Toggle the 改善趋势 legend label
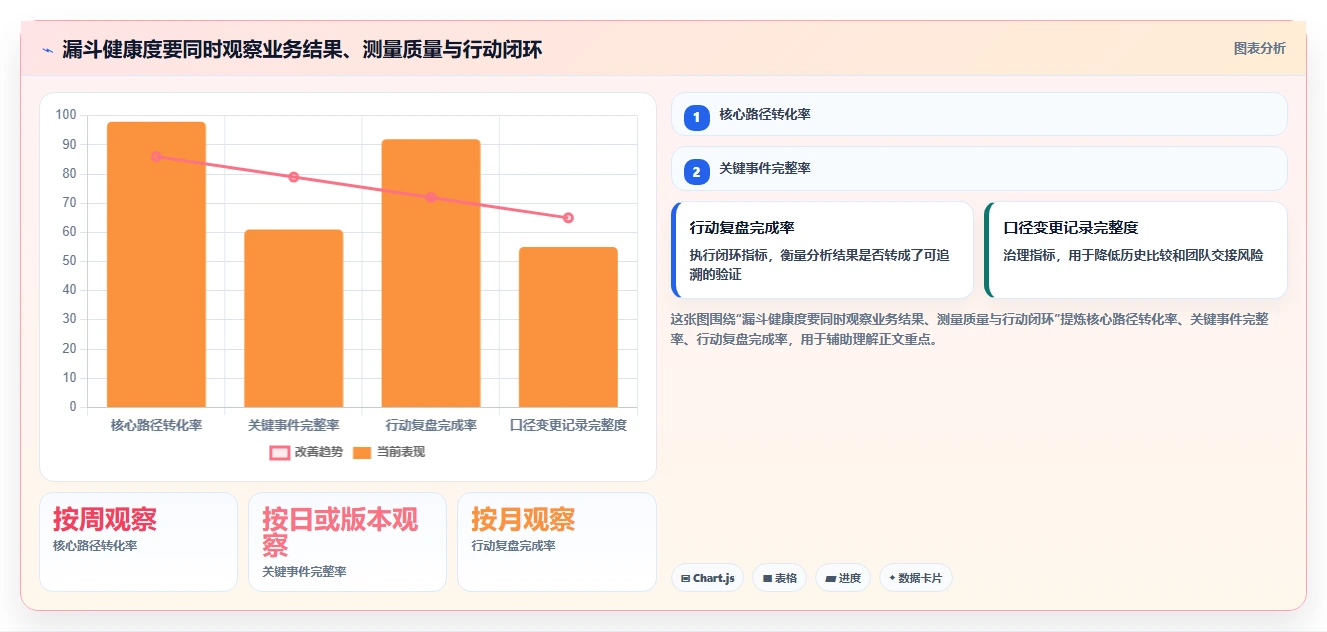Screen dimensions: 1327x632 [x=318, y=453]
